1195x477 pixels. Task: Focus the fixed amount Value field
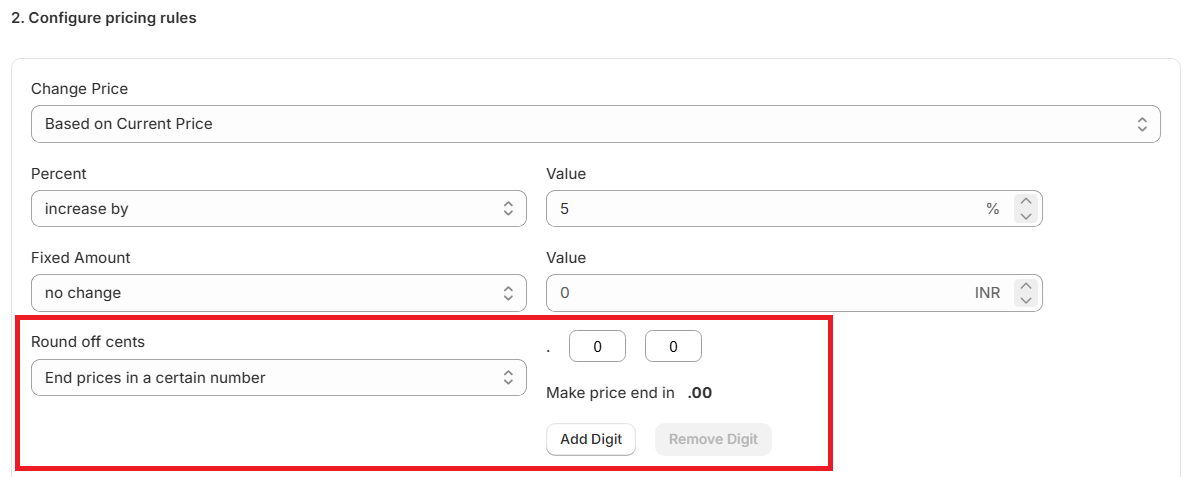(760, 293)
